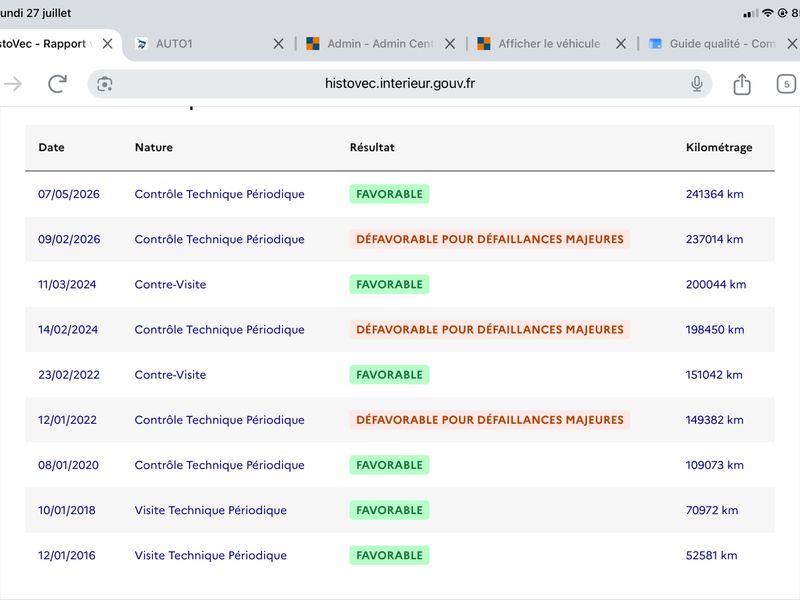Image resolution: width=800 pixels, height=600 pixels.
Task: Click the date 12/01/2016
Action: coord(67,555)
